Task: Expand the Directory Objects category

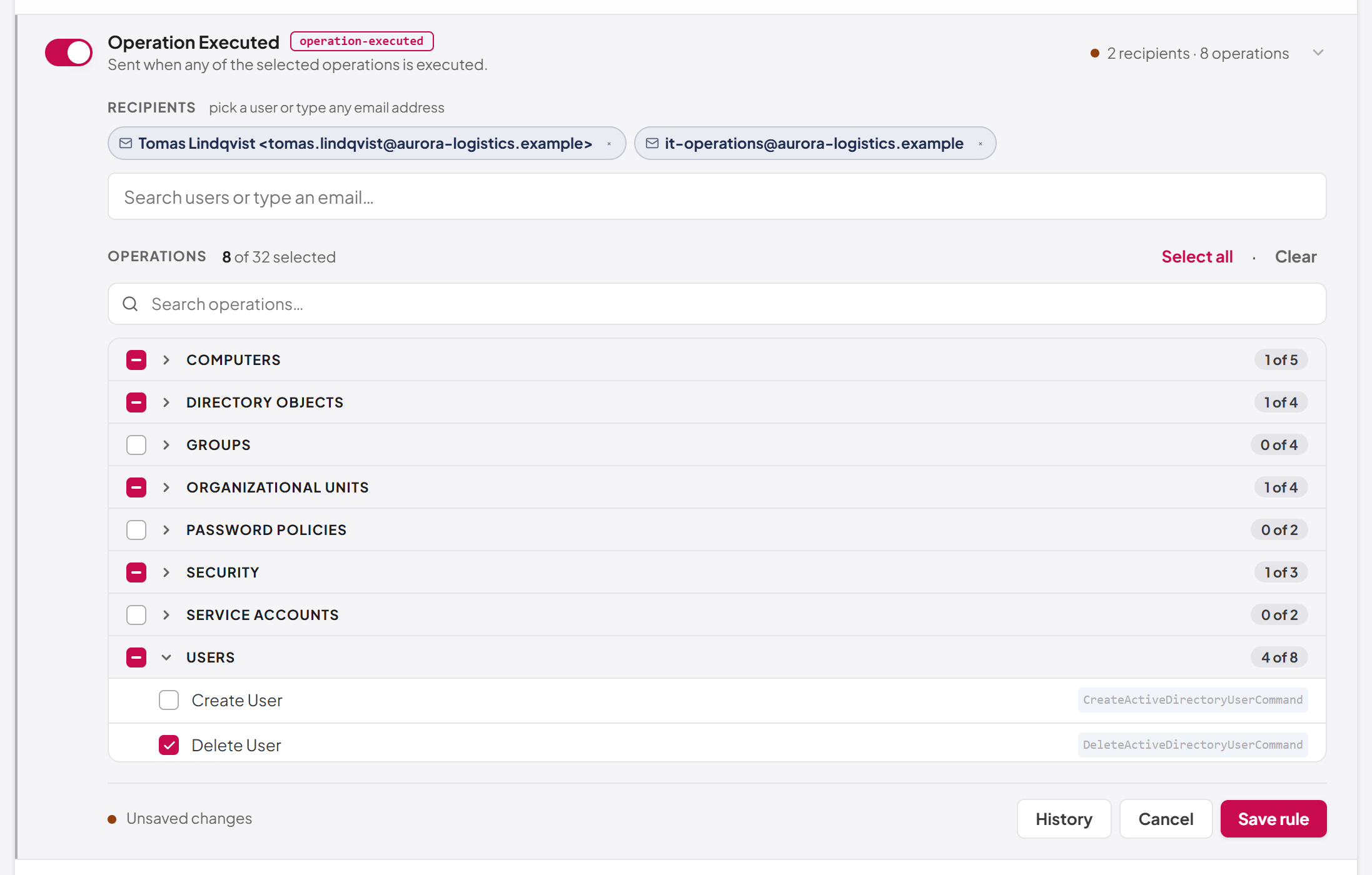Action: pos(166,402)
